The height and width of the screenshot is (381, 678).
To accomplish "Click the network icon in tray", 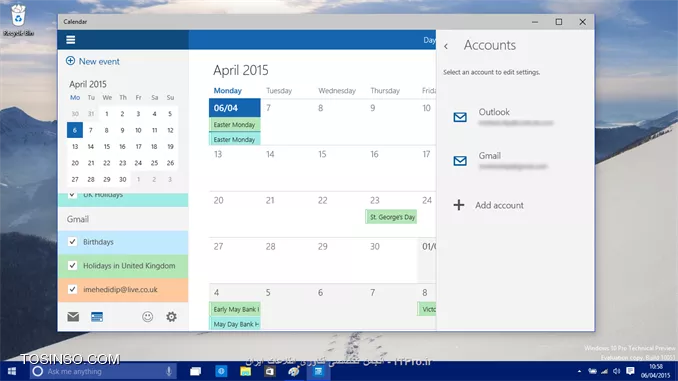I will tap(604, 371).
